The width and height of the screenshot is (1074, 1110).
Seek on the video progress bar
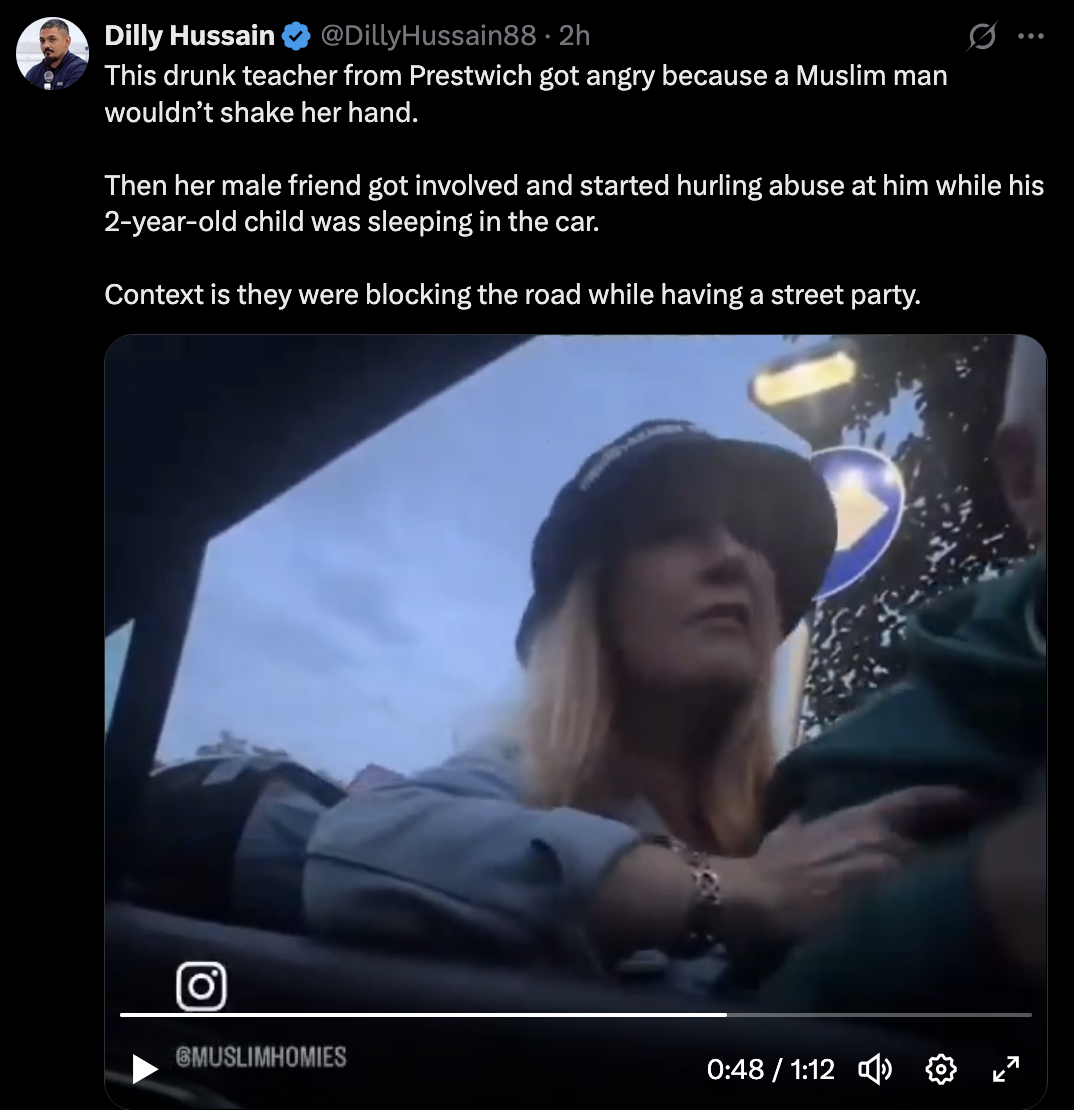pyautogui.click(x=576, y=1014)
